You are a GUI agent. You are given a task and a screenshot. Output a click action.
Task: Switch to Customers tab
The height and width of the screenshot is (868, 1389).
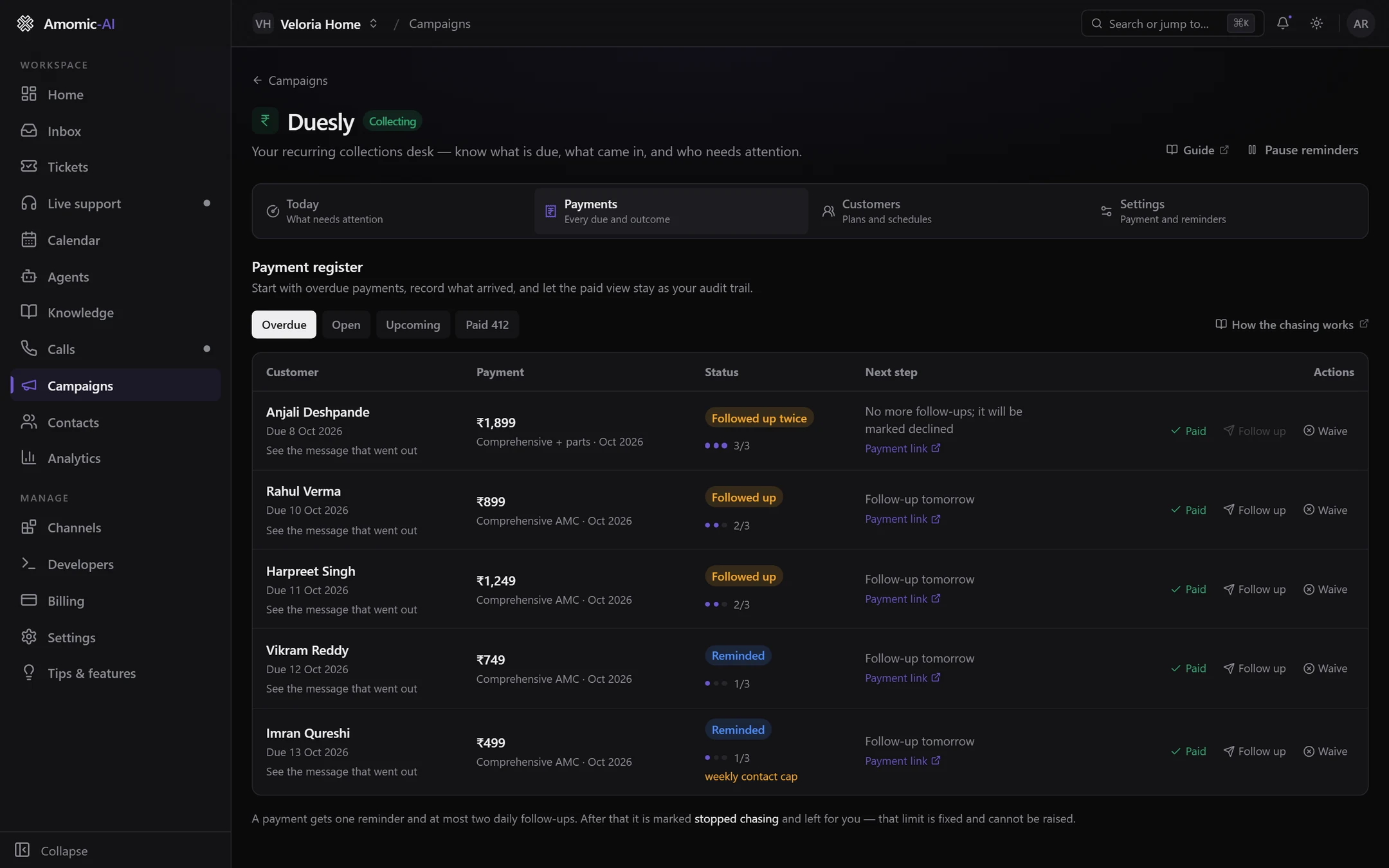click(x=949, y=211)
